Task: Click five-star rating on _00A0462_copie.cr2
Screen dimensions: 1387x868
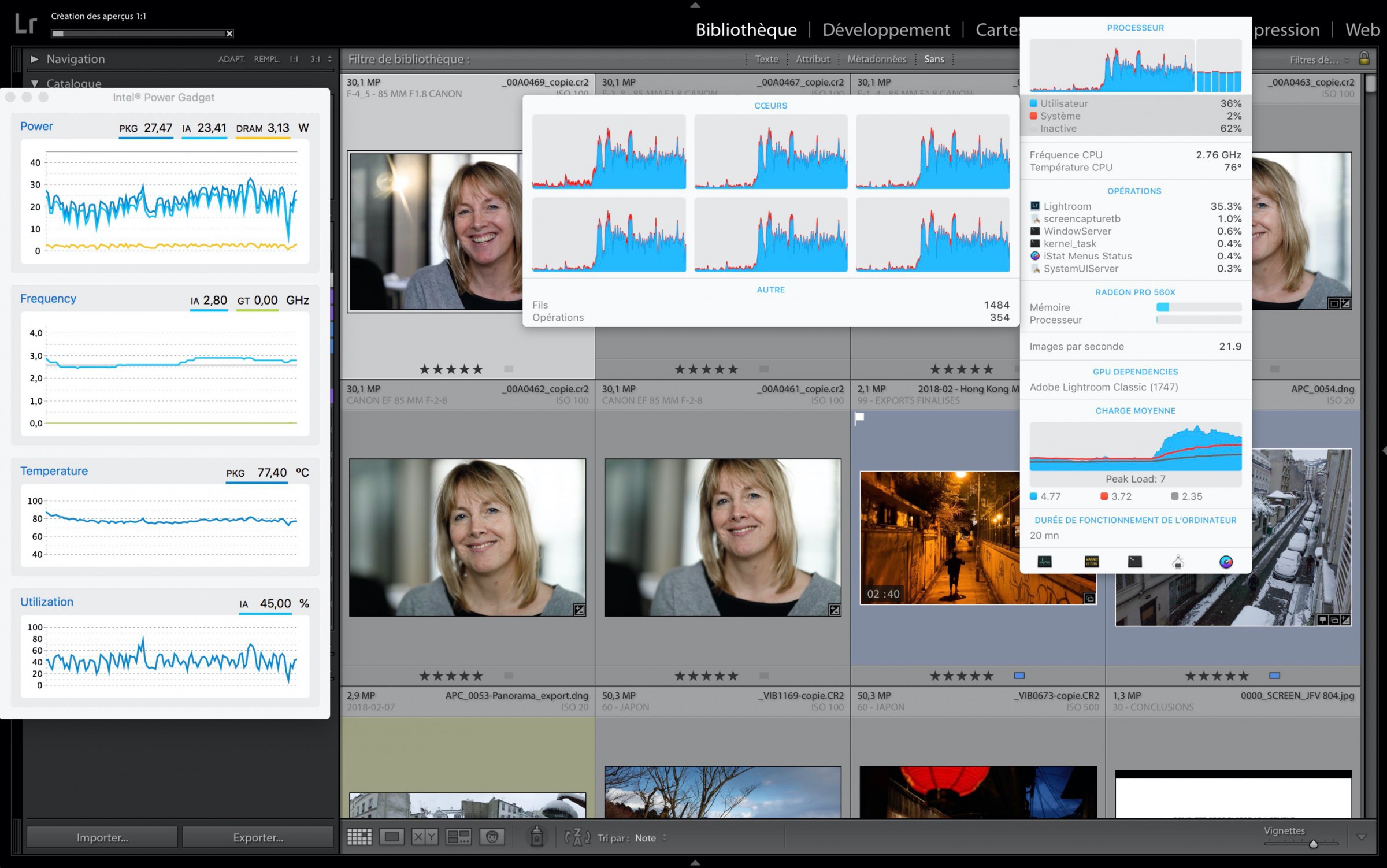Action: tap(451, 676)
